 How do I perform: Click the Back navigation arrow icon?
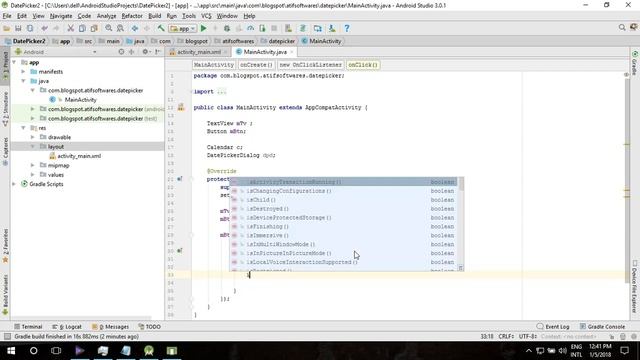pos(135,29)
